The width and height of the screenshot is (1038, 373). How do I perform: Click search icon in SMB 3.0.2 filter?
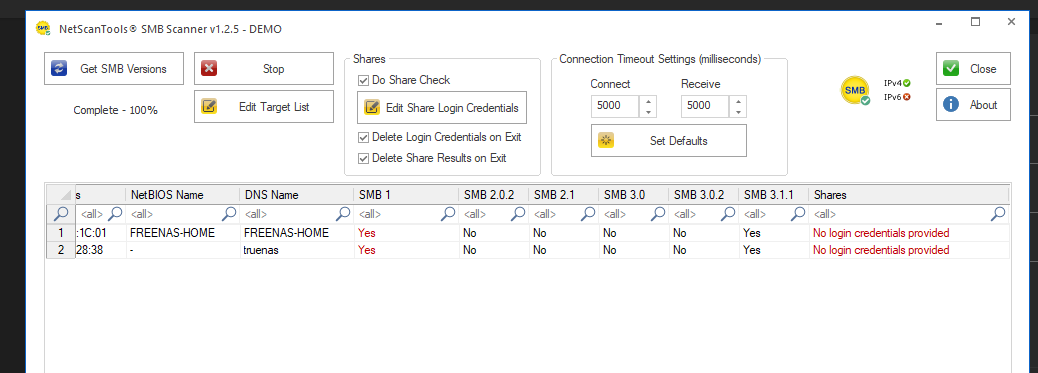click(x=728, y=213)
